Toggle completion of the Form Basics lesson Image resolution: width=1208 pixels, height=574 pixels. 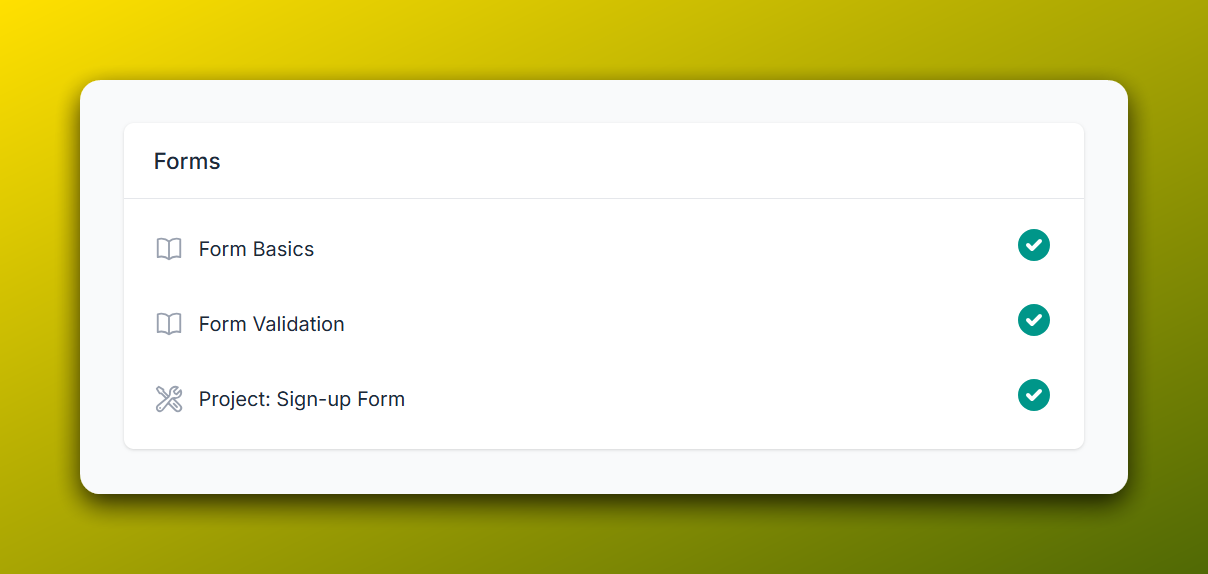click(x=1034, y=245)
